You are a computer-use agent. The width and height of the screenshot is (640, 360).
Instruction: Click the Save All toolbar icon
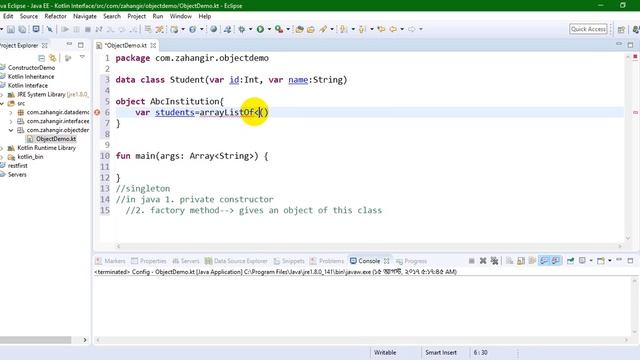(x=22, y=29)
